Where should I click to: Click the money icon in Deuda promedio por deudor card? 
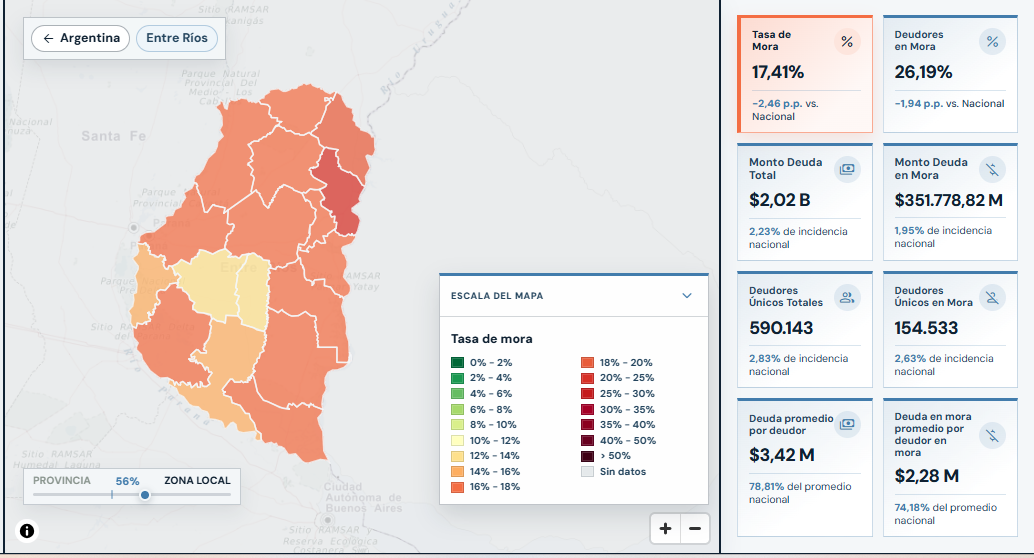[847, 423]
